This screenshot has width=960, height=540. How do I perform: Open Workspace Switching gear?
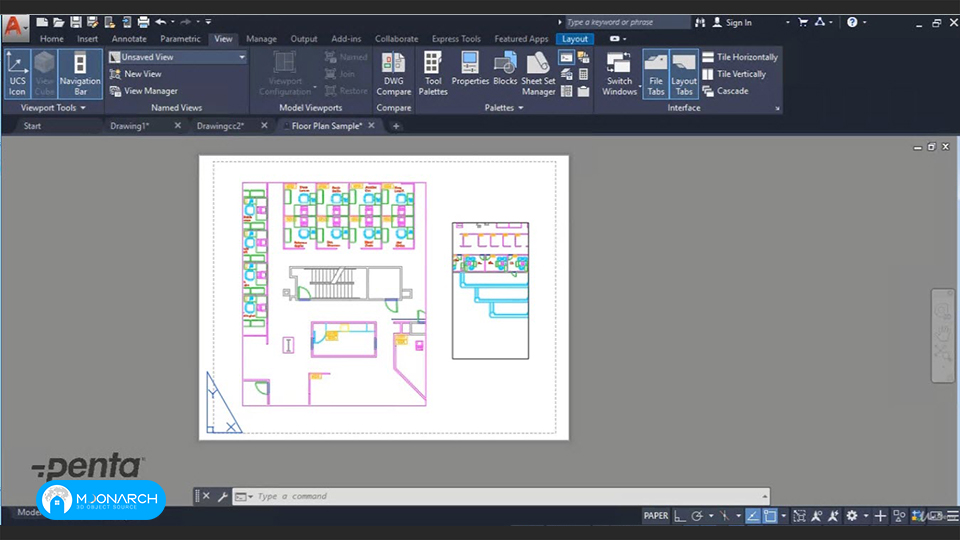pyautogui.click(x=852, y=516)
